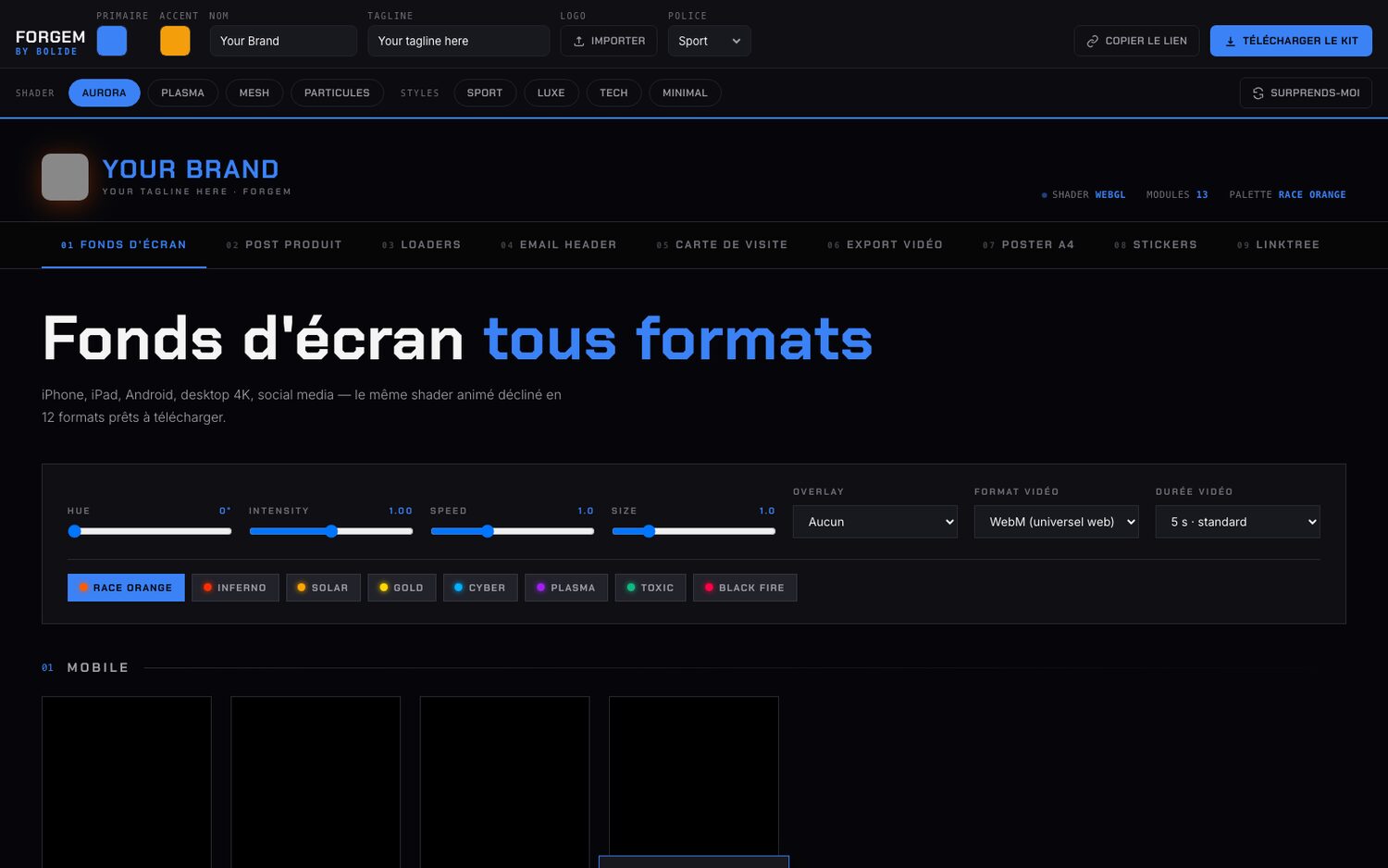Apply the Tech style

613,93
